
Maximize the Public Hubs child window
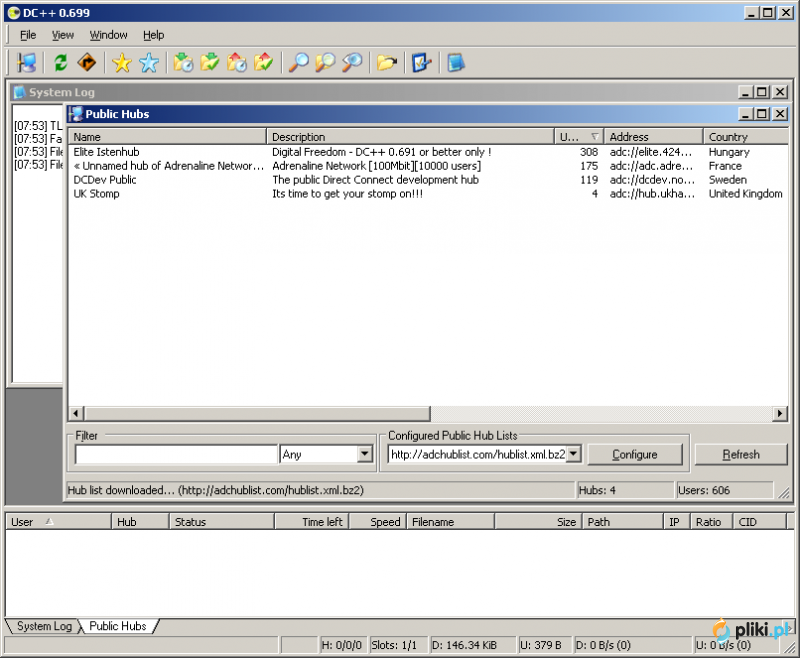762,114
